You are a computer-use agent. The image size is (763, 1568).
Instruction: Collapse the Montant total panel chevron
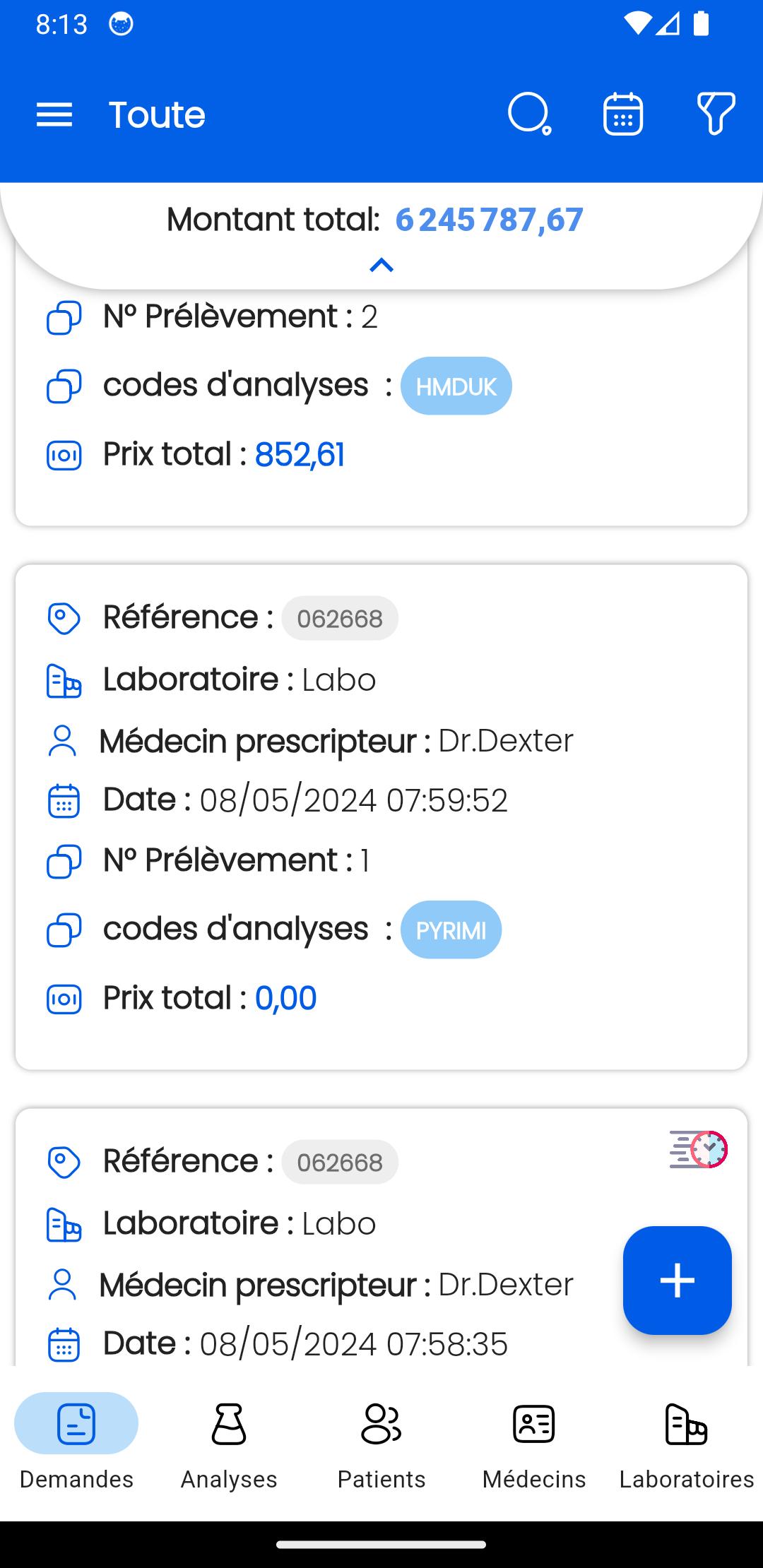coord(381,266)
